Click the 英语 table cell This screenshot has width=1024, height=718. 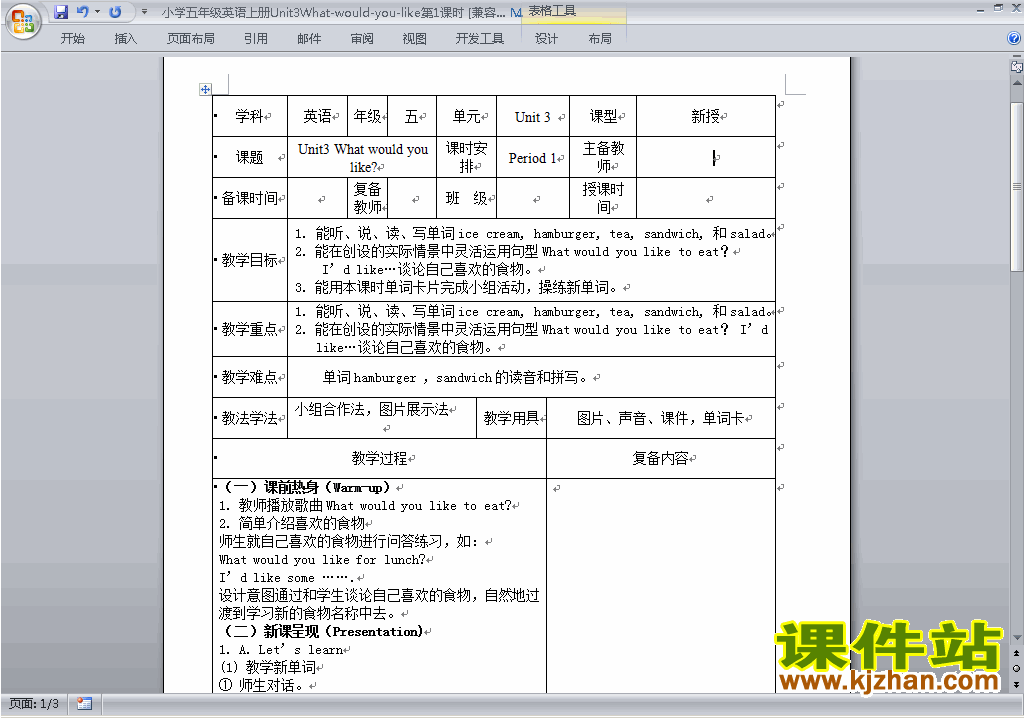click(318, 116)
